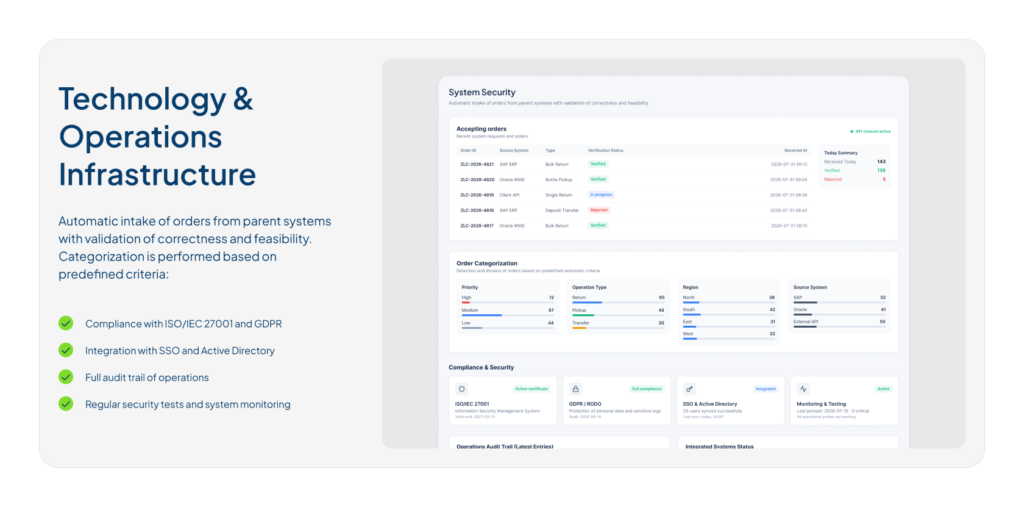Click the Operations Audit Trail (Latest Entries) heading
Viewport: 1024px width, 507px height.
tap(505, 446)
